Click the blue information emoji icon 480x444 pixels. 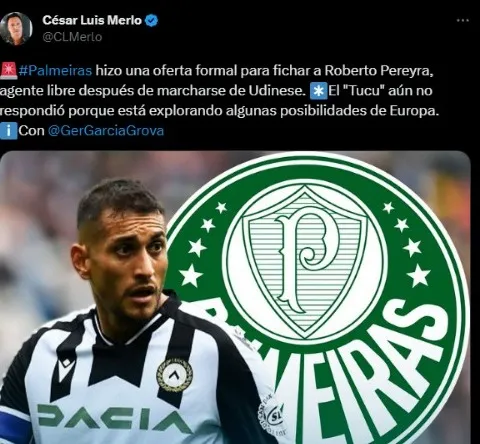[8, 131]
